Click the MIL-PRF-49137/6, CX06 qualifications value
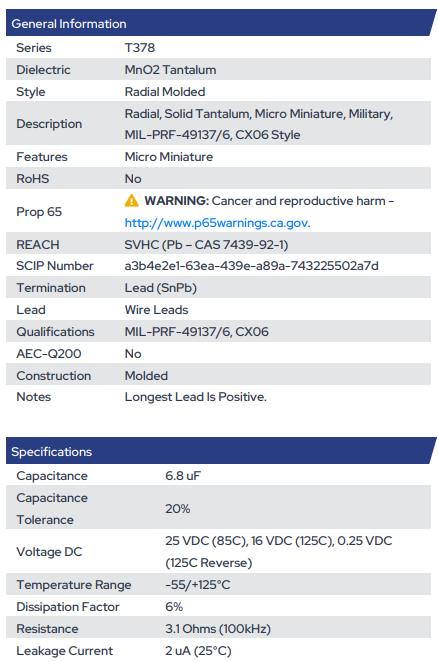Viewport: 438px width, 662px height. pos(196,332)
